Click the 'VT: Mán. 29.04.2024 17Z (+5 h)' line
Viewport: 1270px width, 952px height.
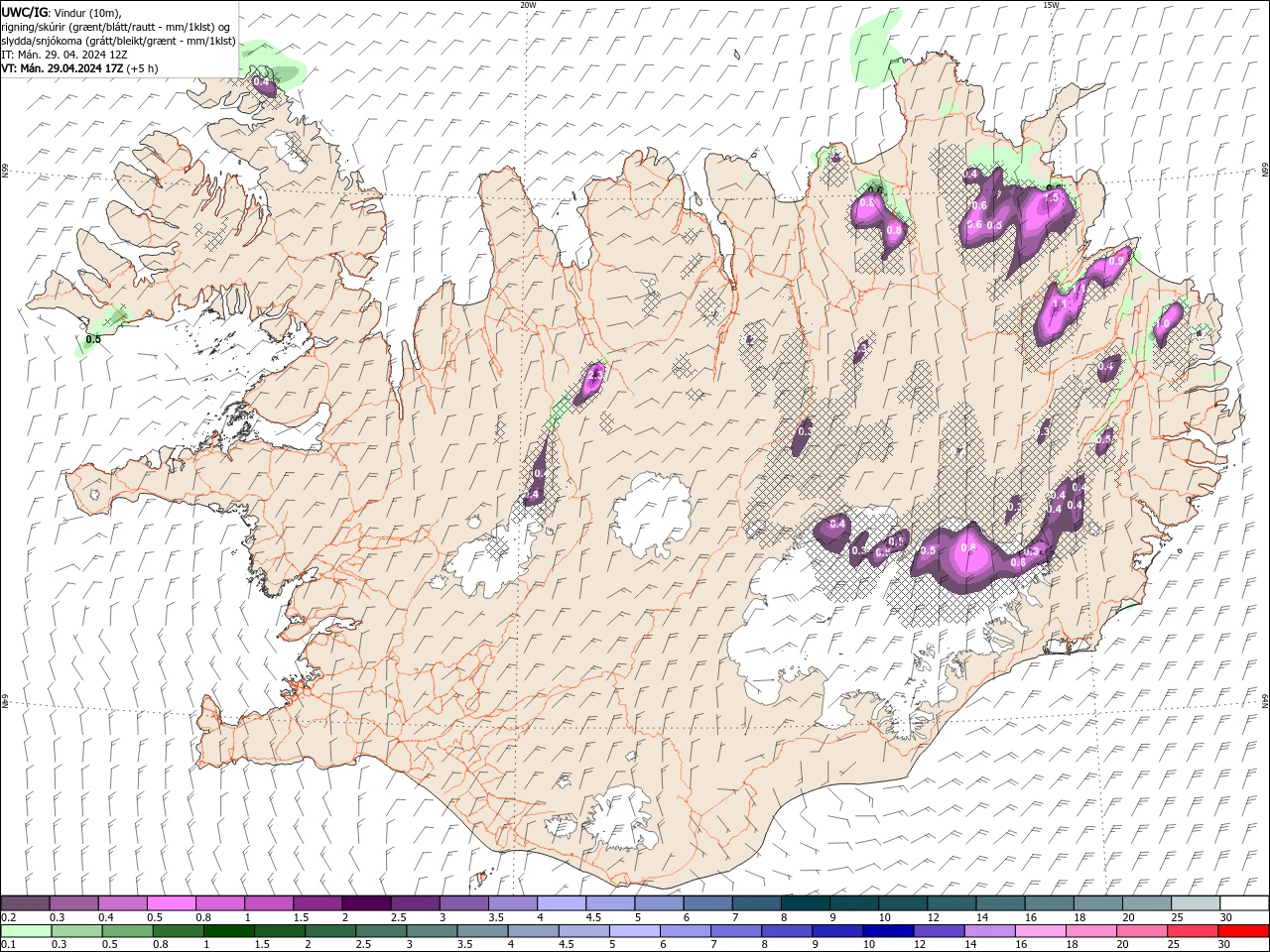79,68
